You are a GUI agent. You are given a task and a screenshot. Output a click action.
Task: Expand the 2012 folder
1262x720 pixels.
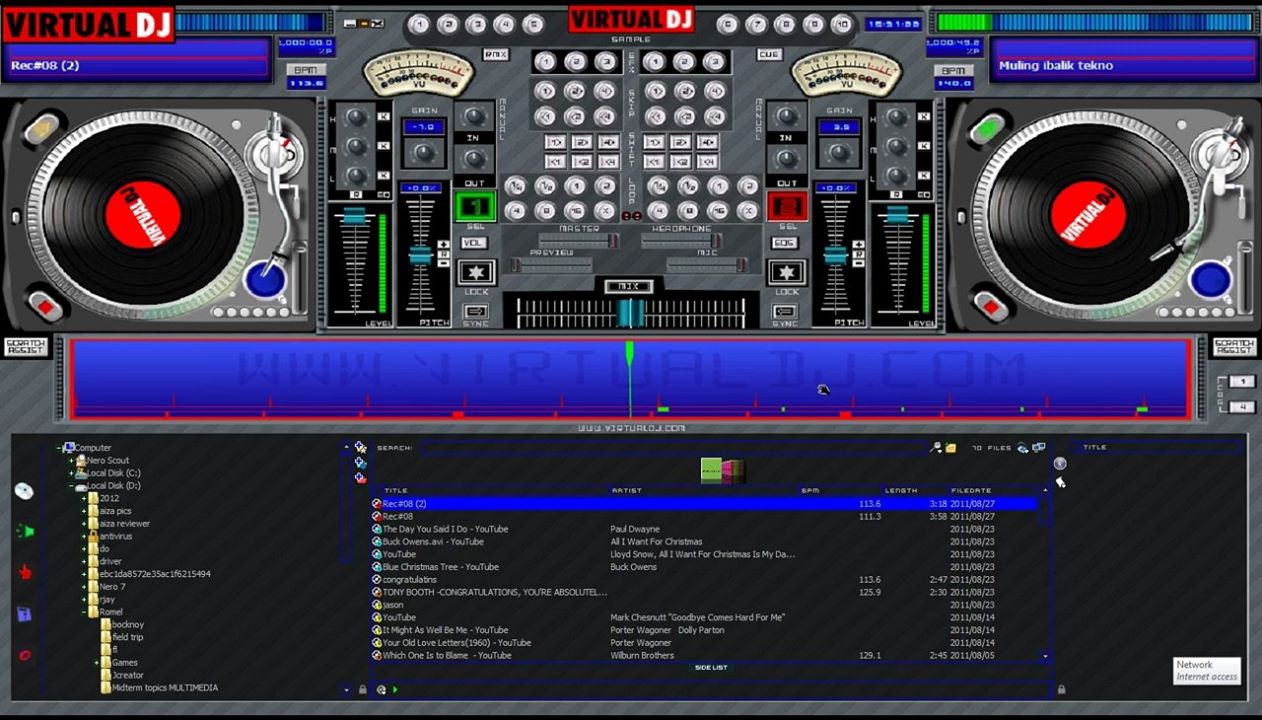[x=84, y=498]
